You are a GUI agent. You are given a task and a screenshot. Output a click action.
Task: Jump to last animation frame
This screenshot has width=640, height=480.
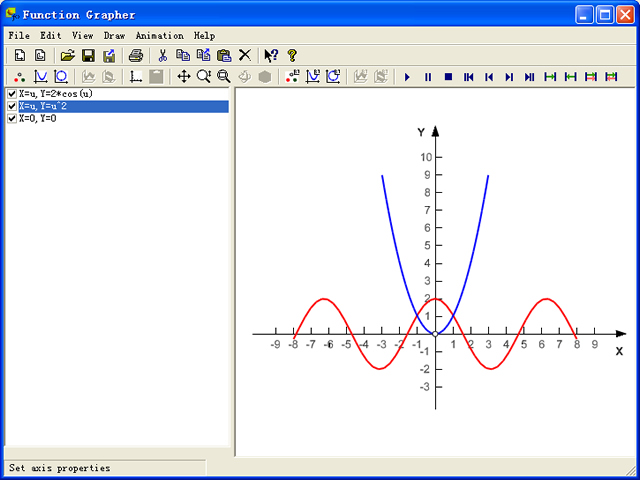(529, 77)
